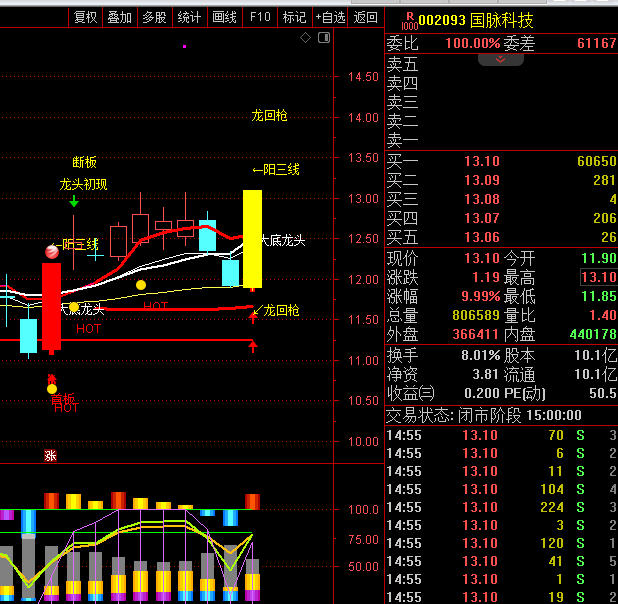The image size is (618, 604).
Task: Click the red-white striped ball icon
Action: click(x=52, y=252)
